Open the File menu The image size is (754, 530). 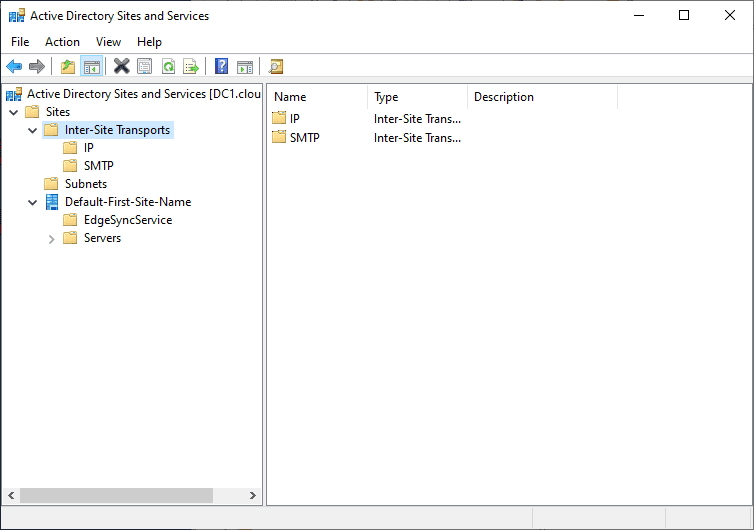click(x=20, y=42)
